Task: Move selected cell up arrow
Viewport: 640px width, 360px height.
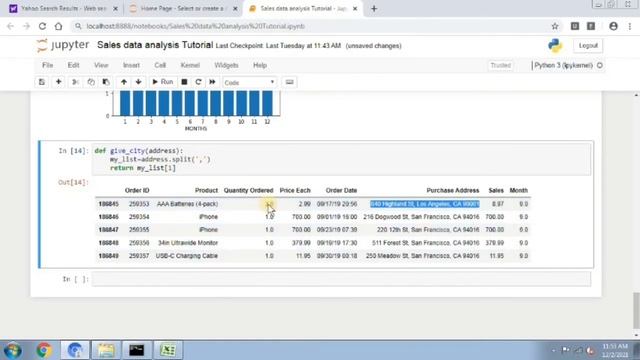Action: pos(124,82)
